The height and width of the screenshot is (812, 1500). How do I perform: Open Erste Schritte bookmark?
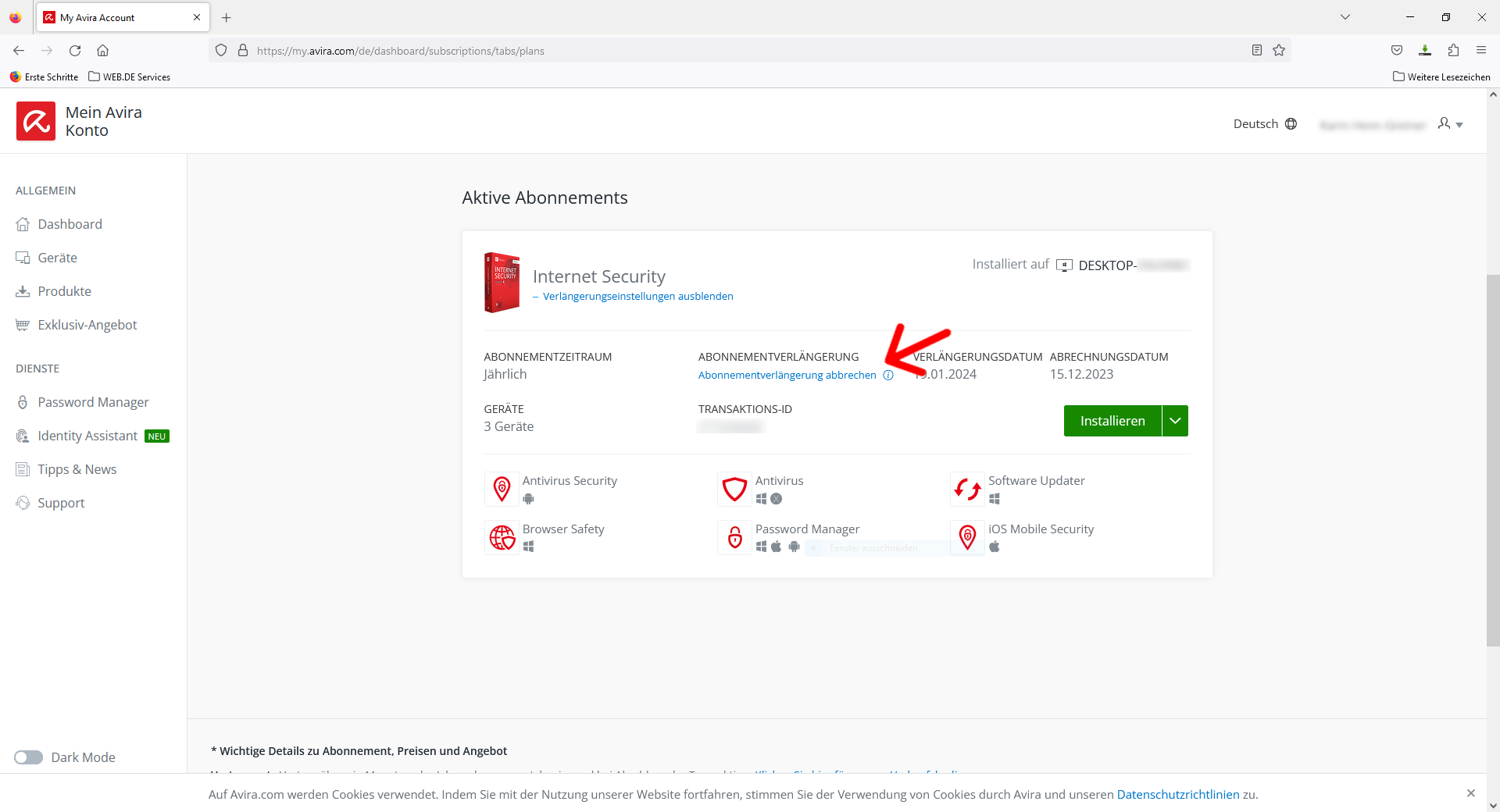pyautogui.click(x=45, y=77)
